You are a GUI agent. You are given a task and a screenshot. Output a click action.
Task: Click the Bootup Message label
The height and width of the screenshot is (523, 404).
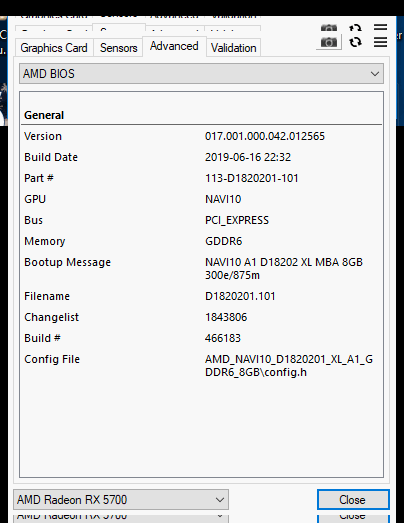67,262
